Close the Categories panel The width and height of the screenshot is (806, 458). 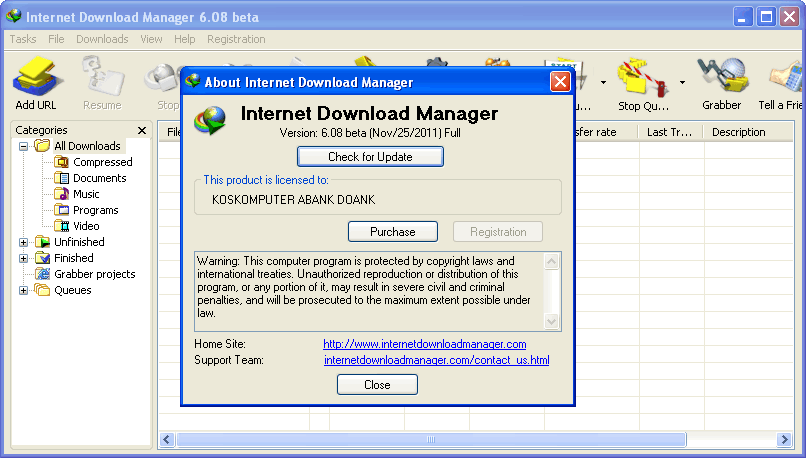[142, 131]
